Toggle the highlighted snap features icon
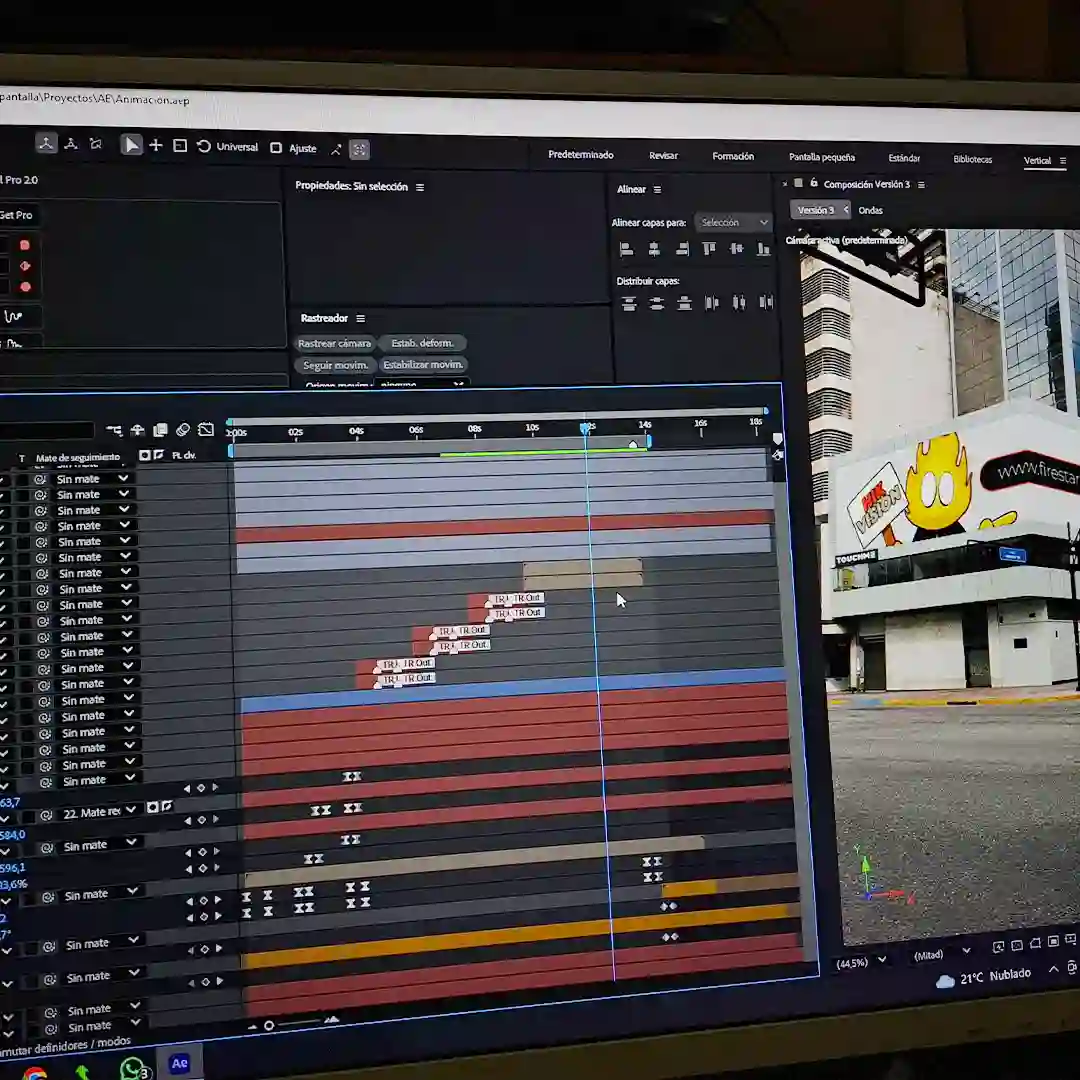Image resolution: width=1080 pixels, height=1080 pixels. [360, 149]
